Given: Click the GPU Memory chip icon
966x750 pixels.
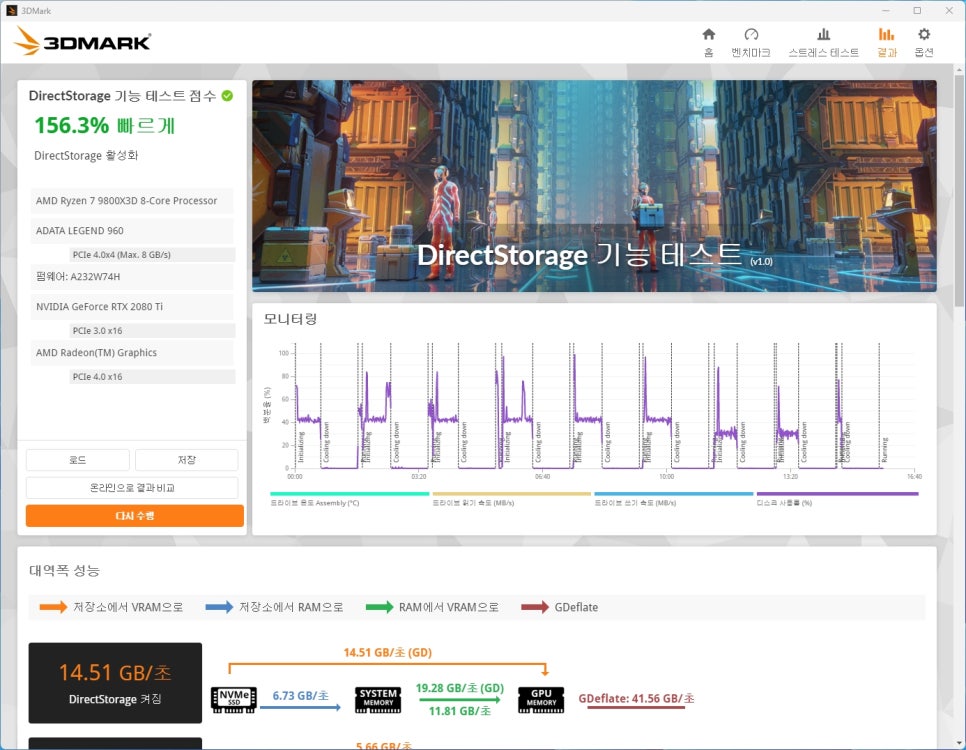Looking at the screenshot, I should [x=540, y=699].
